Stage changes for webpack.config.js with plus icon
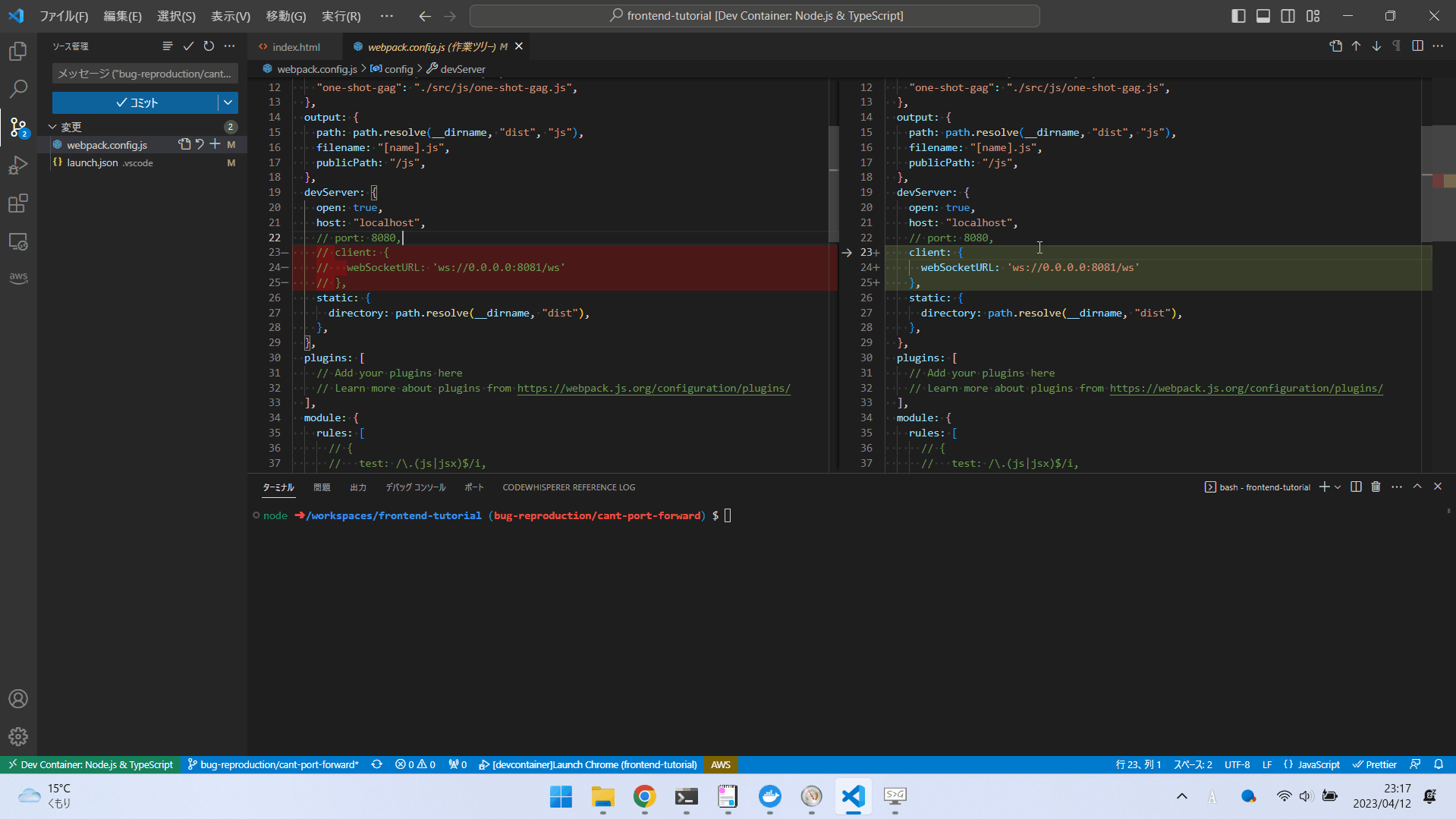1456x819 pixels. (215, 144)
